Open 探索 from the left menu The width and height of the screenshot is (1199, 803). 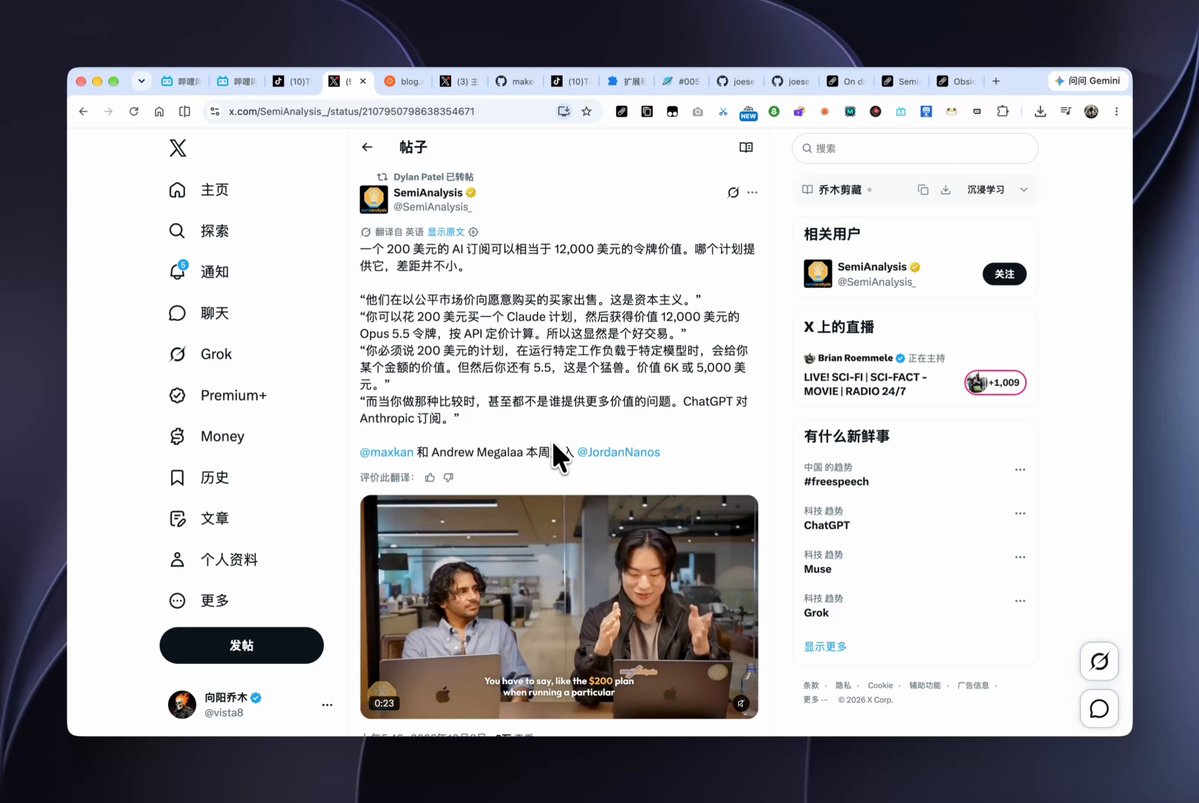199,231
